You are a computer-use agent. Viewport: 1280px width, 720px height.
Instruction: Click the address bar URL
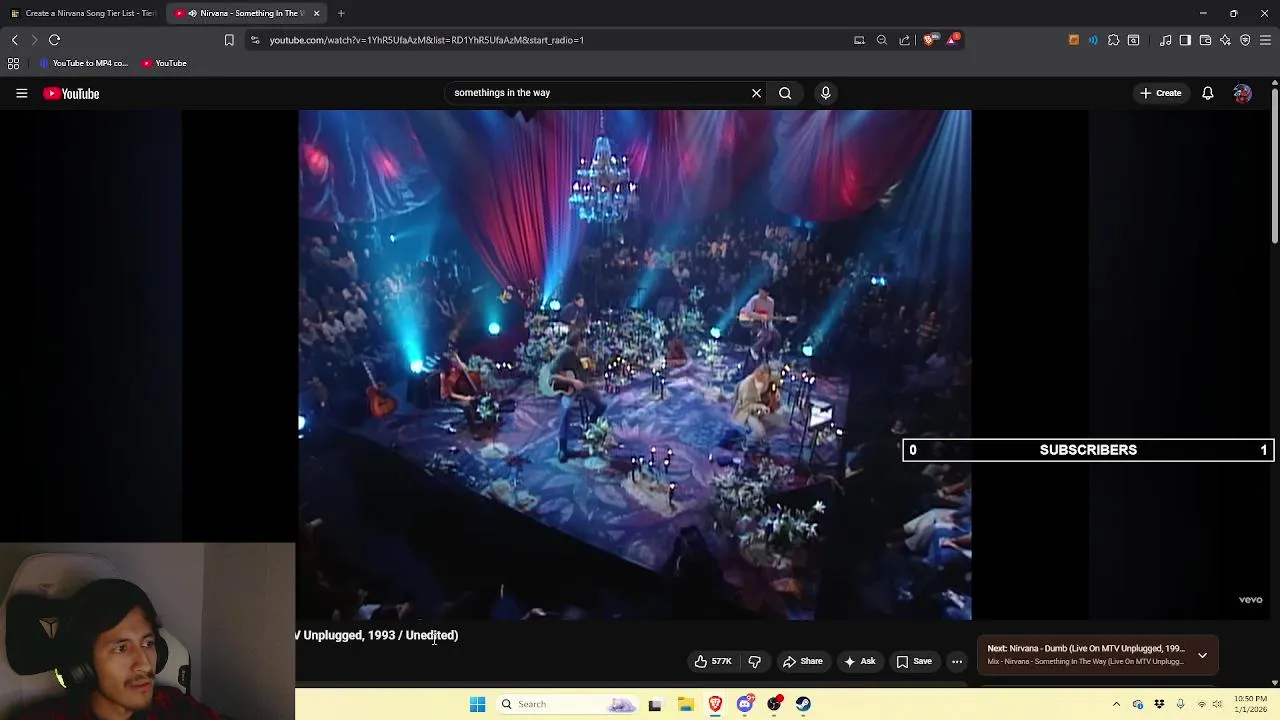tap(427, 40)
